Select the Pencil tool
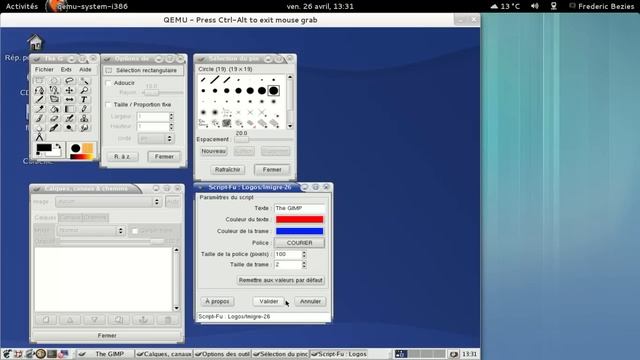The height and width of the screenshot is (360, 640). (x=84, y=109)
